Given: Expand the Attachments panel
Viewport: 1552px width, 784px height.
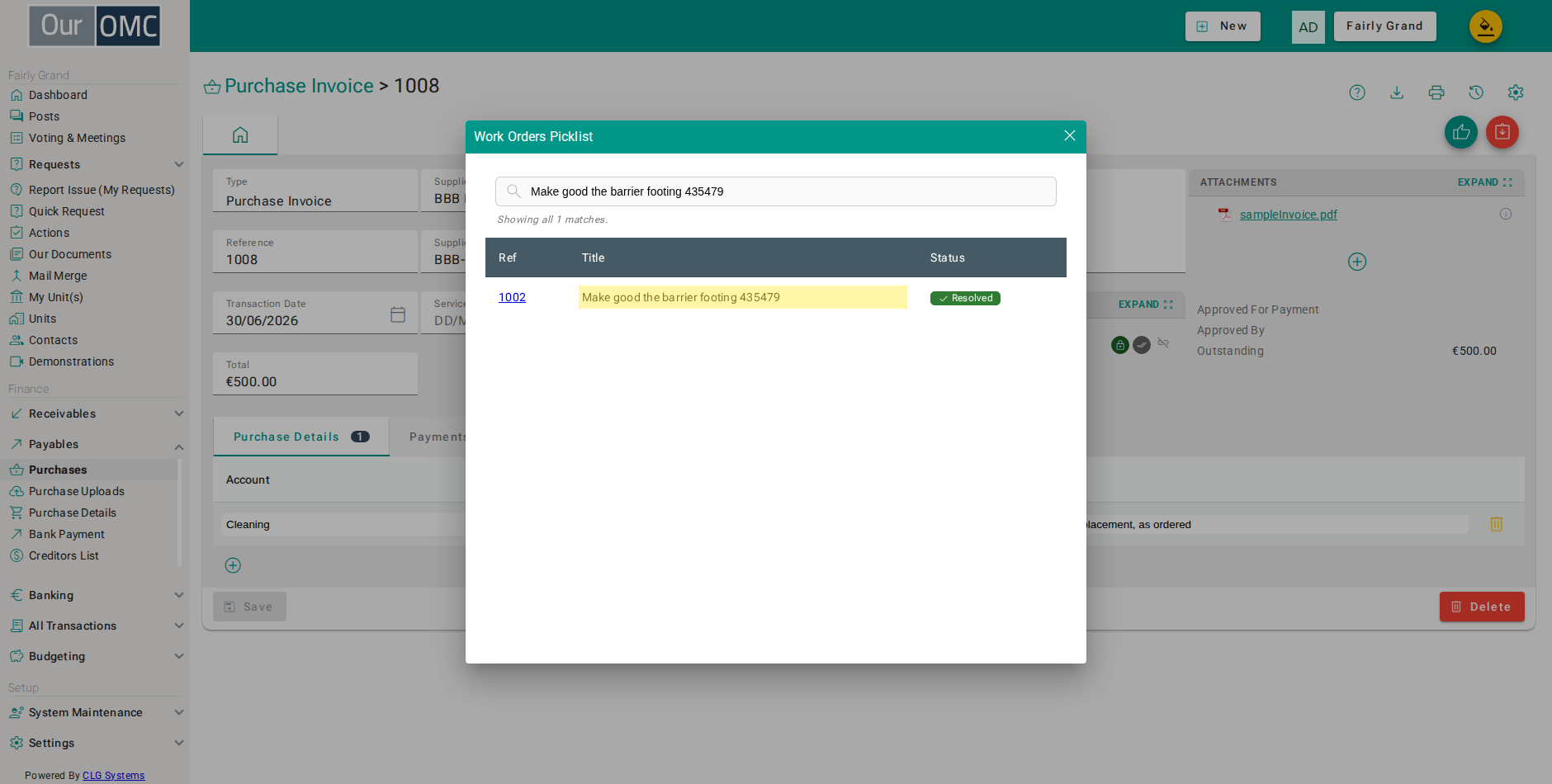Looking at the screenshot, I should 1485,182.
